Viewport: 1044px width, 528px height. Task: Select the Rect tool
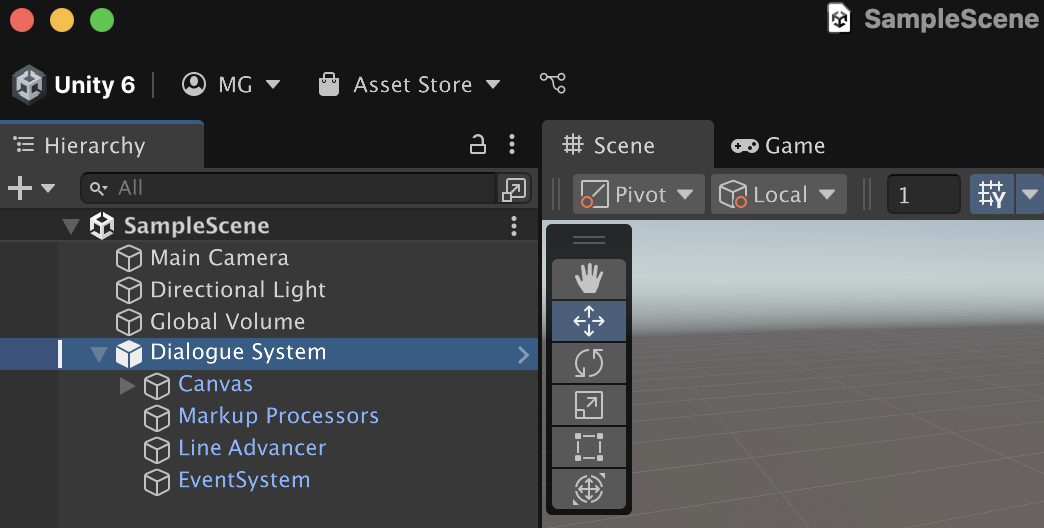[589, 447]
